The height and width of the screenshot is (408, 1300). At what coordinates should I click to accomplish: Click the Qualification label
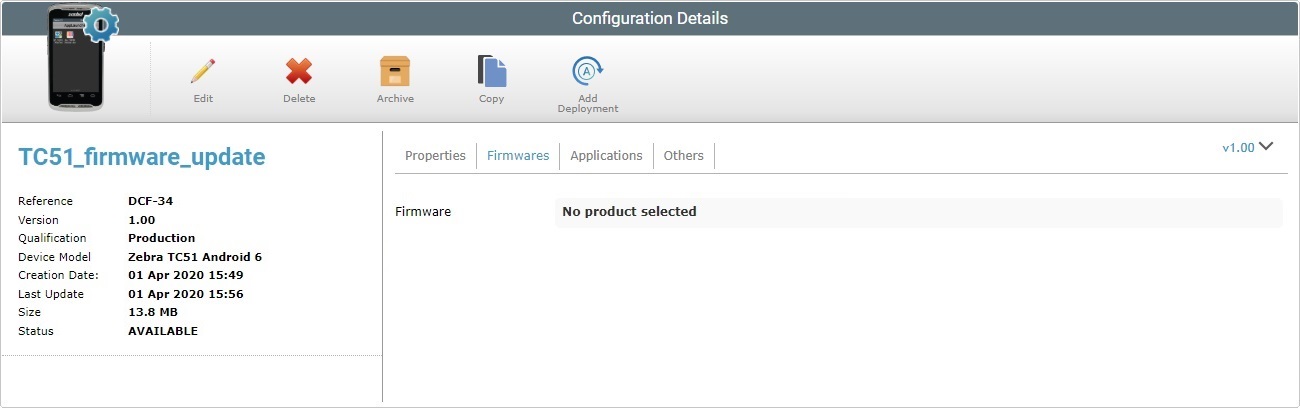pos(52,238)
